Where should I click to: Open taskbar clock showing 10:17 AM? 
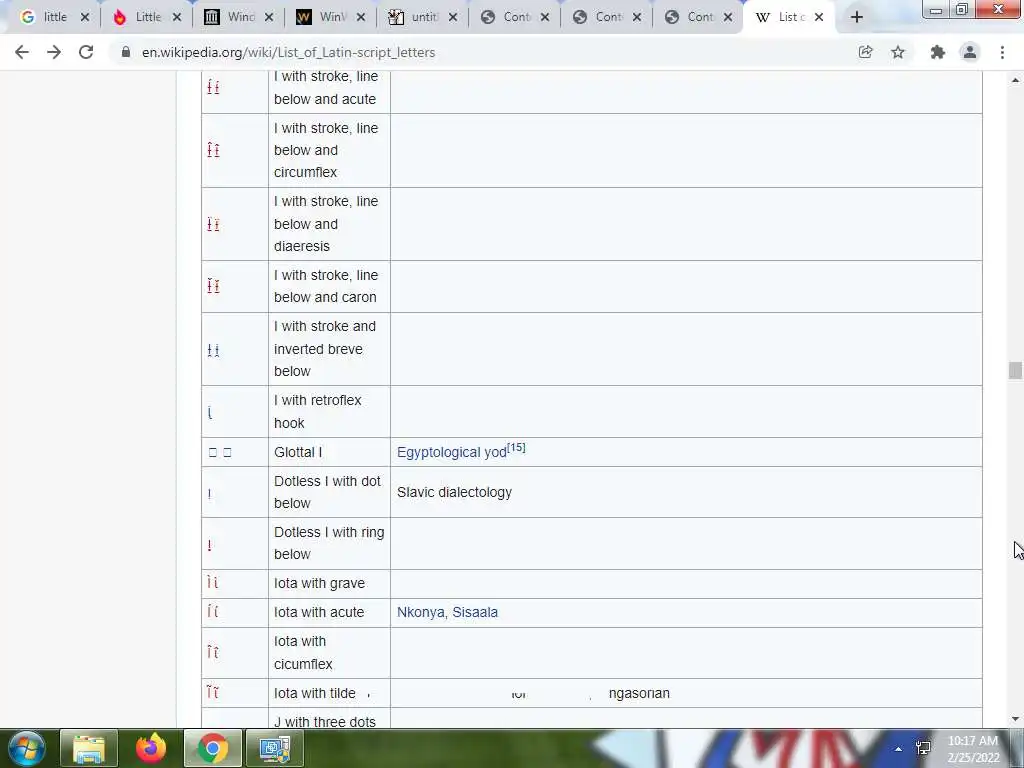coord(973,749)
